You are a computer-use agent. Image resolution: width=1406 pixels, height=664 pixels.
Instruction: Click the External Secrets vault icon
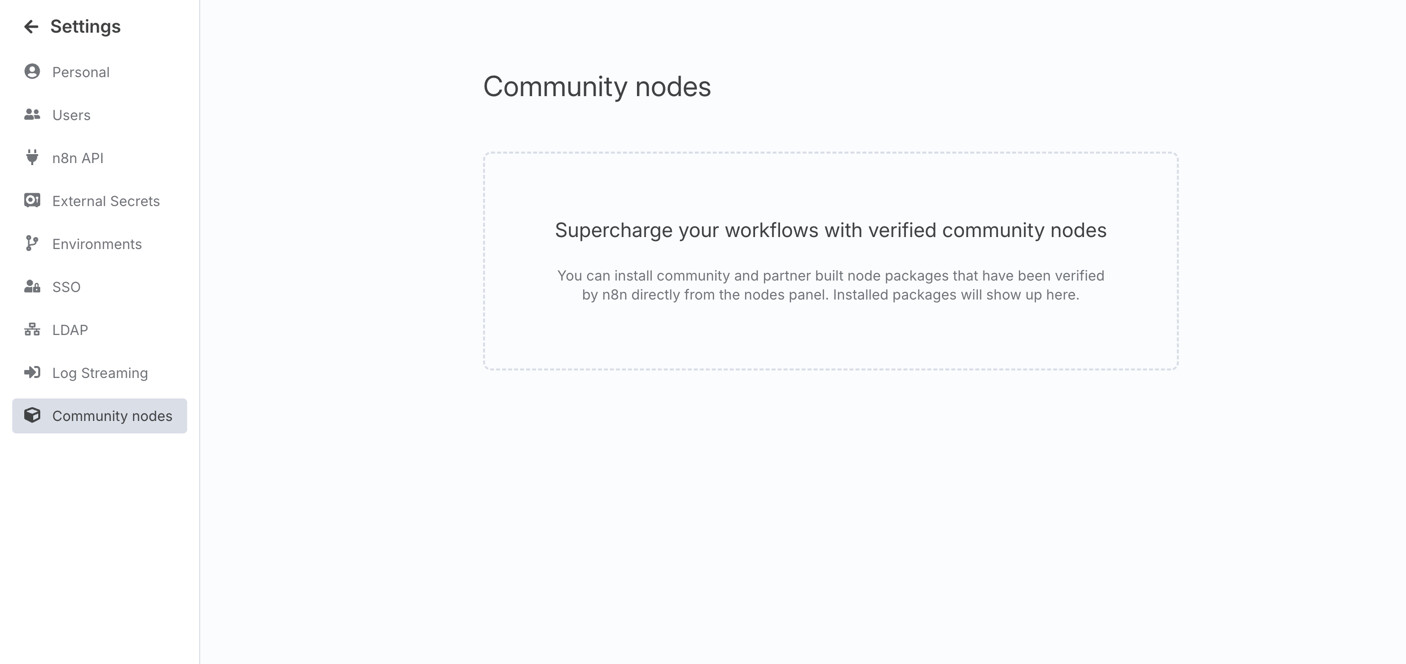click(x=32, y=201)
